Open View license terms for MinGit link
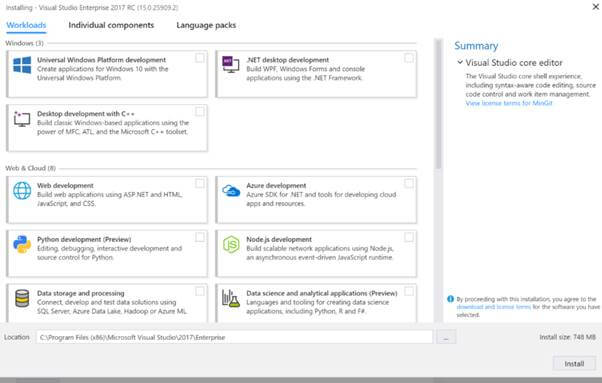602x383 pixels. pos(509,103)
